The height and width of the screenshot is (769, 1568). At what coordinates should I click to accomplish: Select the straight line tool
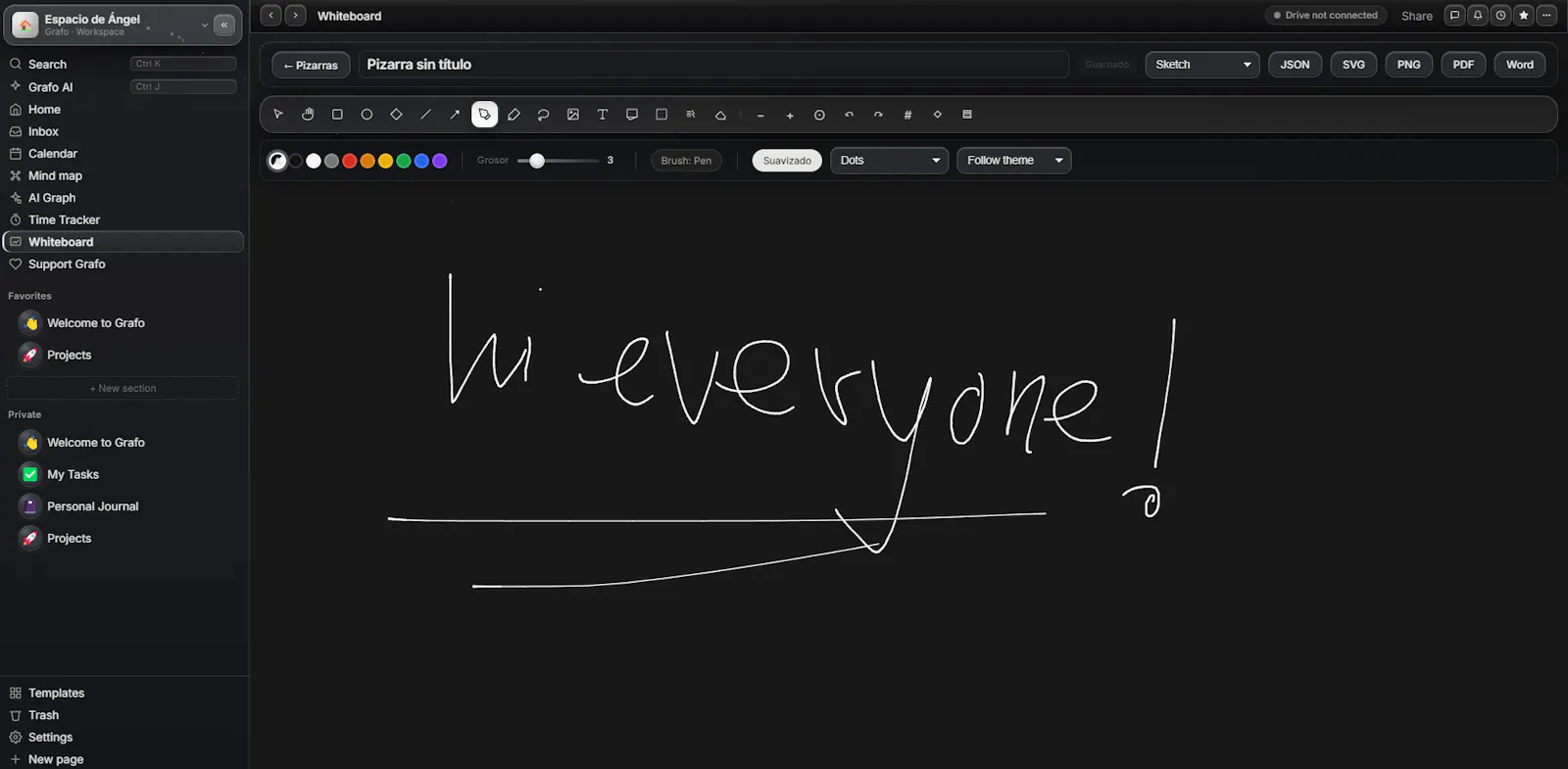[425, 115]
